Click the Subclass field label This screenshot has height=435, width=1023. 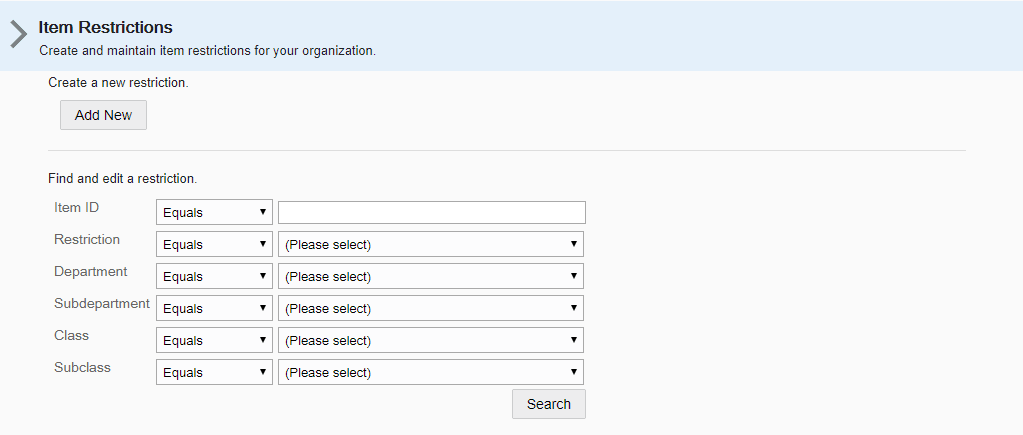[x=82, y=367]
